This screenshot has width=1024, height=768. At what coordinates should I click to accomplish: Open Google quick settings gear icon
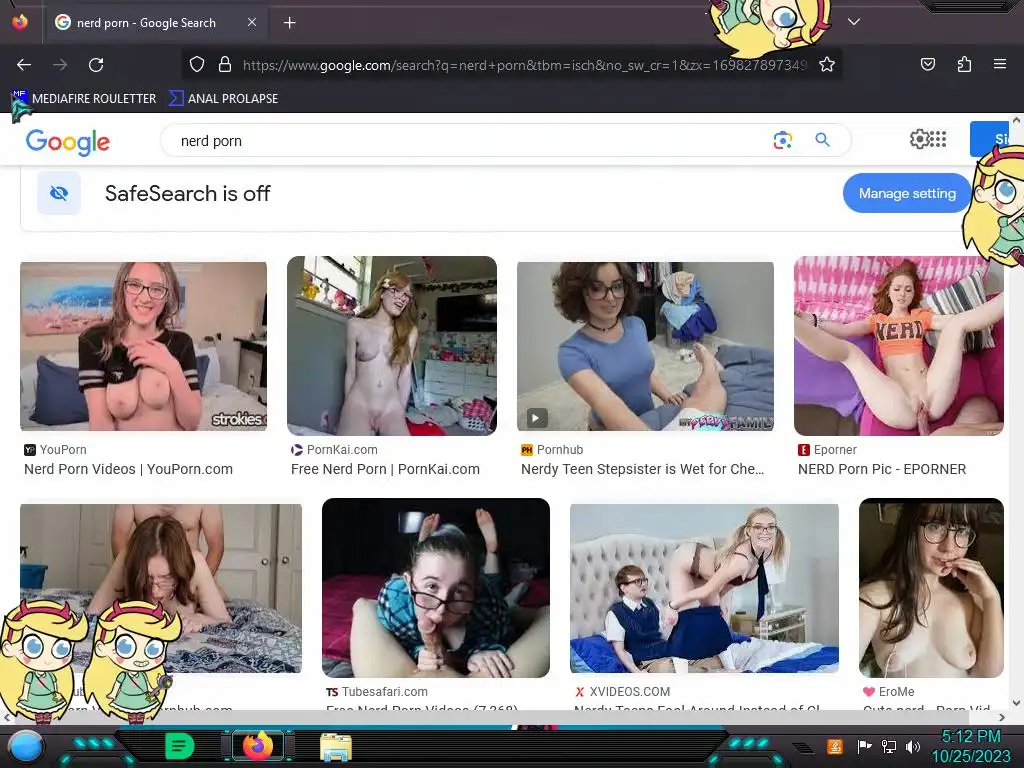(x=920, y=138)
